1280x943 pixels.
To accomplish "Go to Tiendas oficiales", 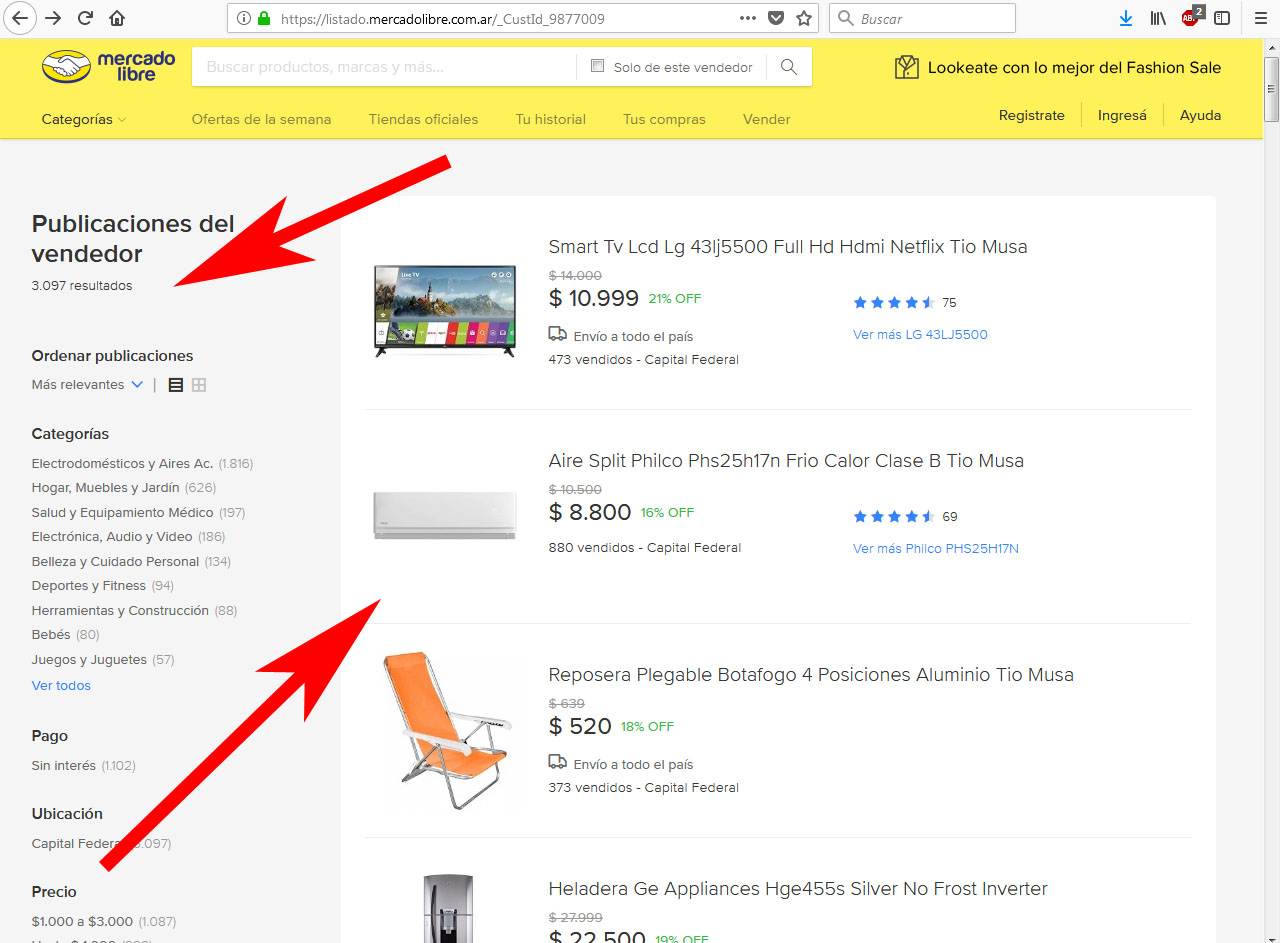I will pos(422,118).
